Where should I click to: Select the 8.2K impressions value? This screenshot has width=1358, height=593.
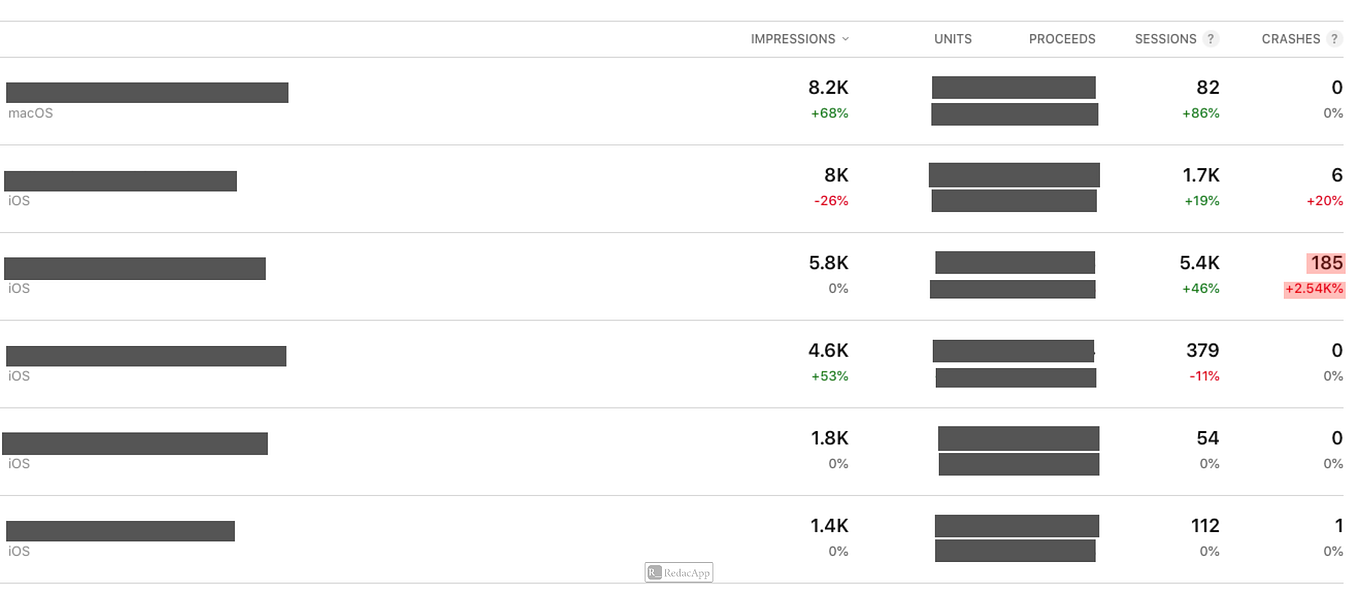(828, 88)
